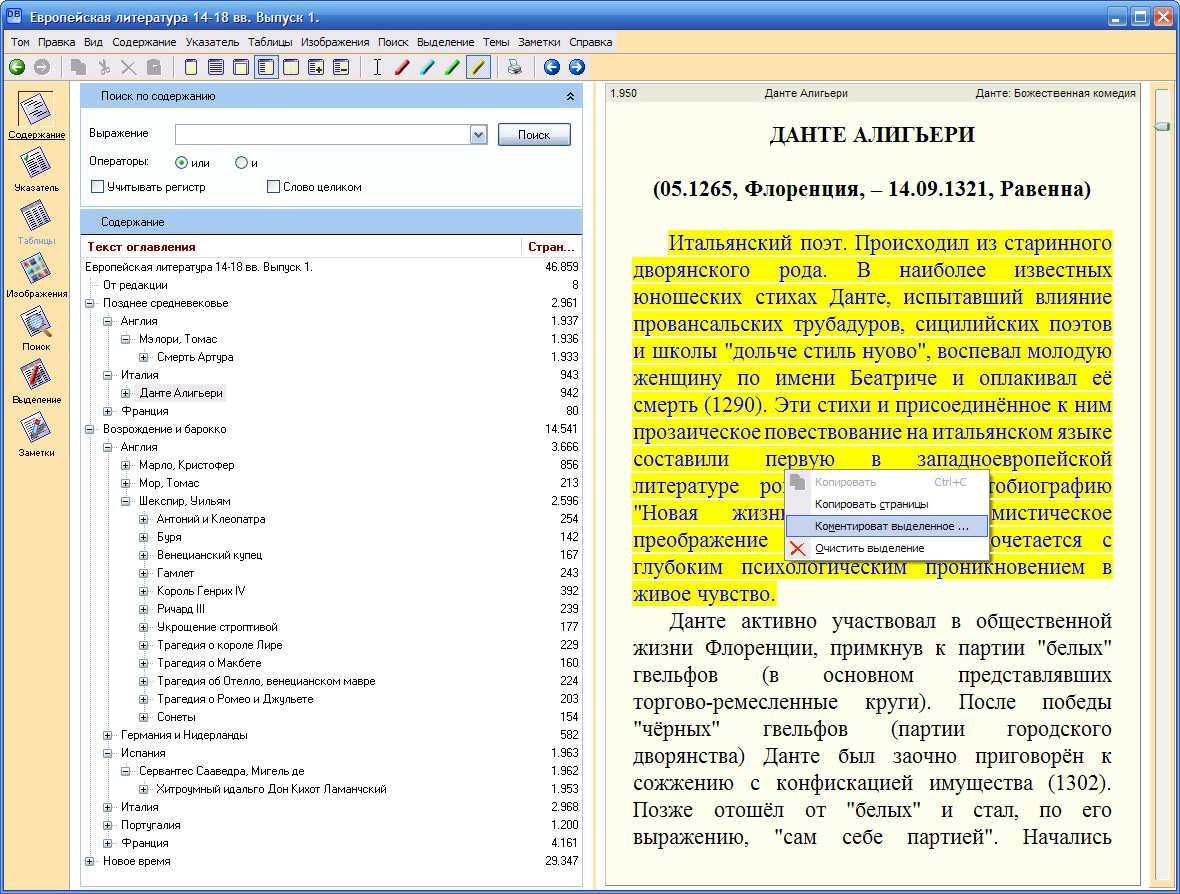Click the page-with-sidebar layout icon
The height and width of the screenshot is (894, 1180).
click(266, 68)
